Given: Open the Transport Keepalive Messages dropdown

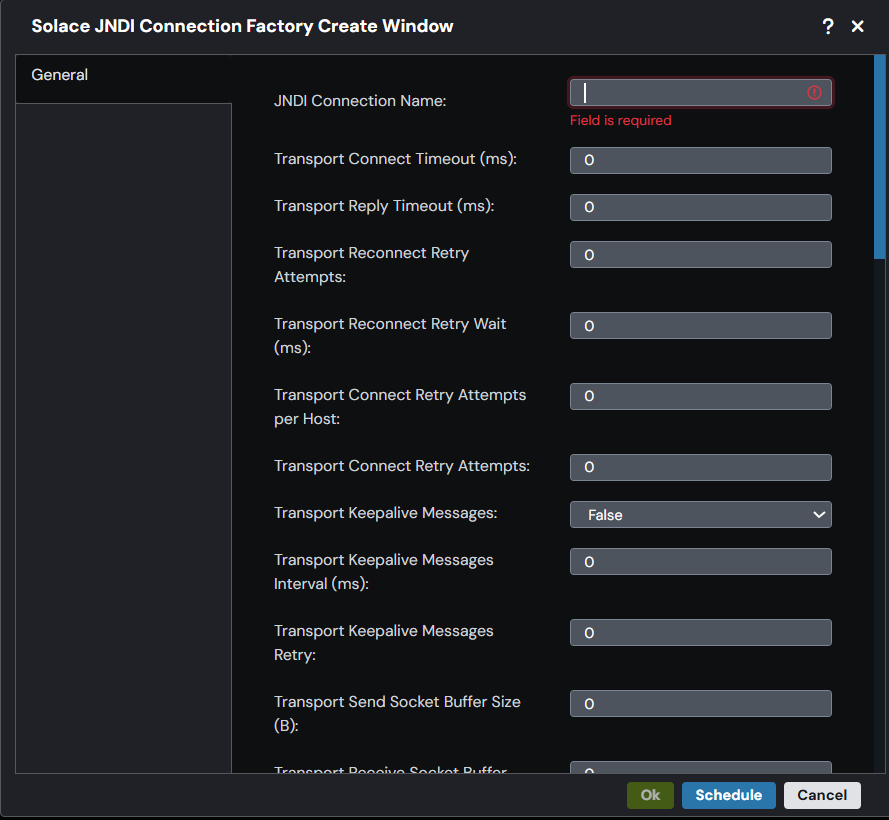Looking at the screenshot, I should [x=701, y=514].
